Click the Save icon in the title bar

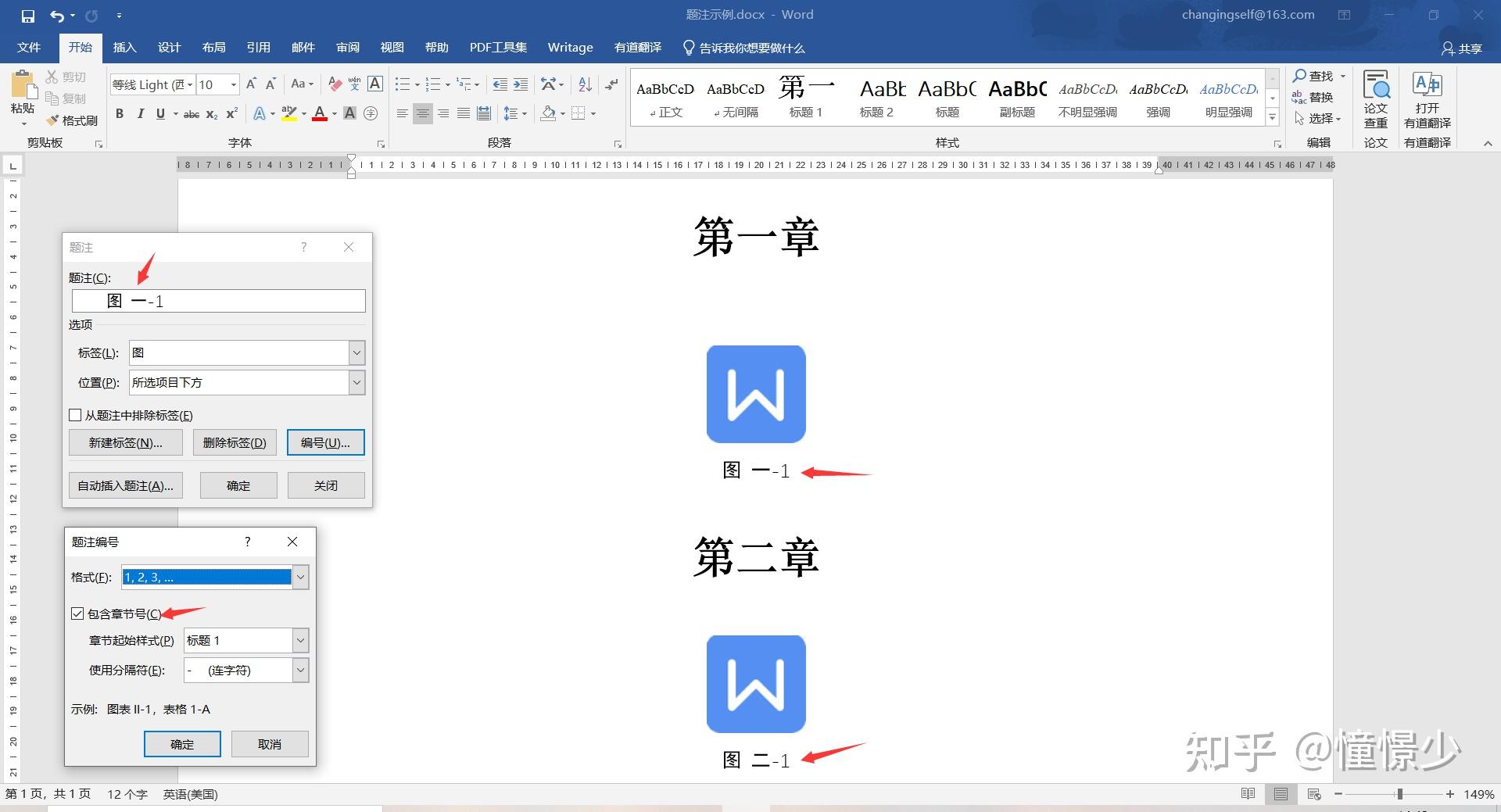(27, 16)
